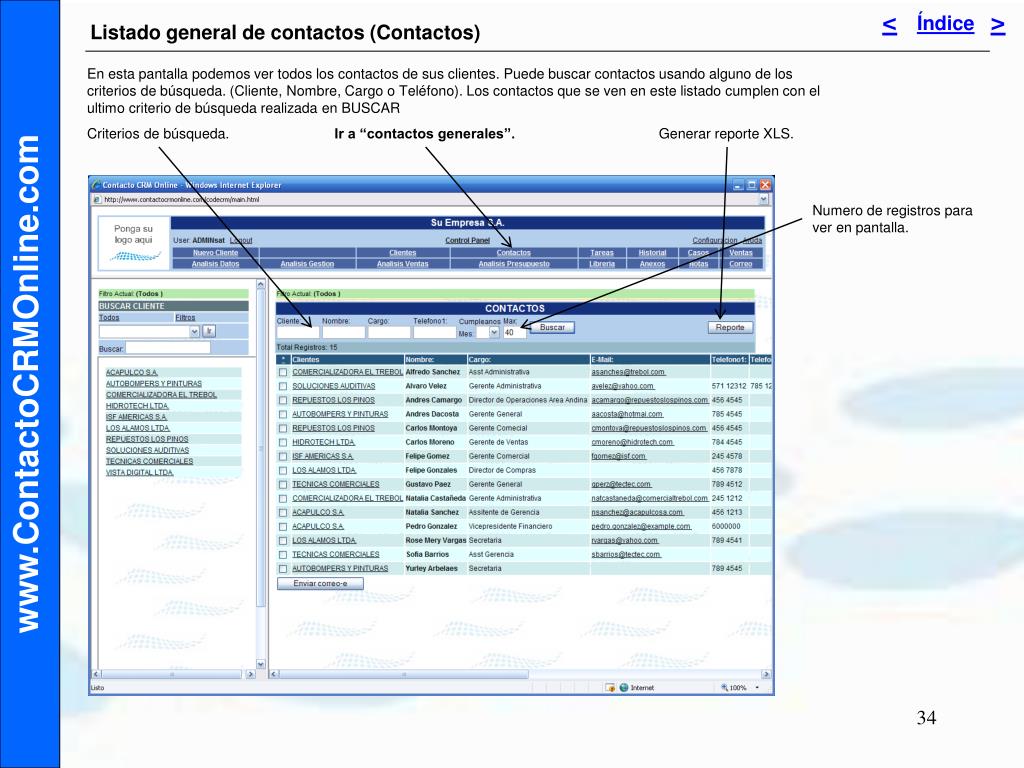The width and height of the screenshot is (1024, 768).
Task: Go to the Clientes menu
Action: point(402,253)
